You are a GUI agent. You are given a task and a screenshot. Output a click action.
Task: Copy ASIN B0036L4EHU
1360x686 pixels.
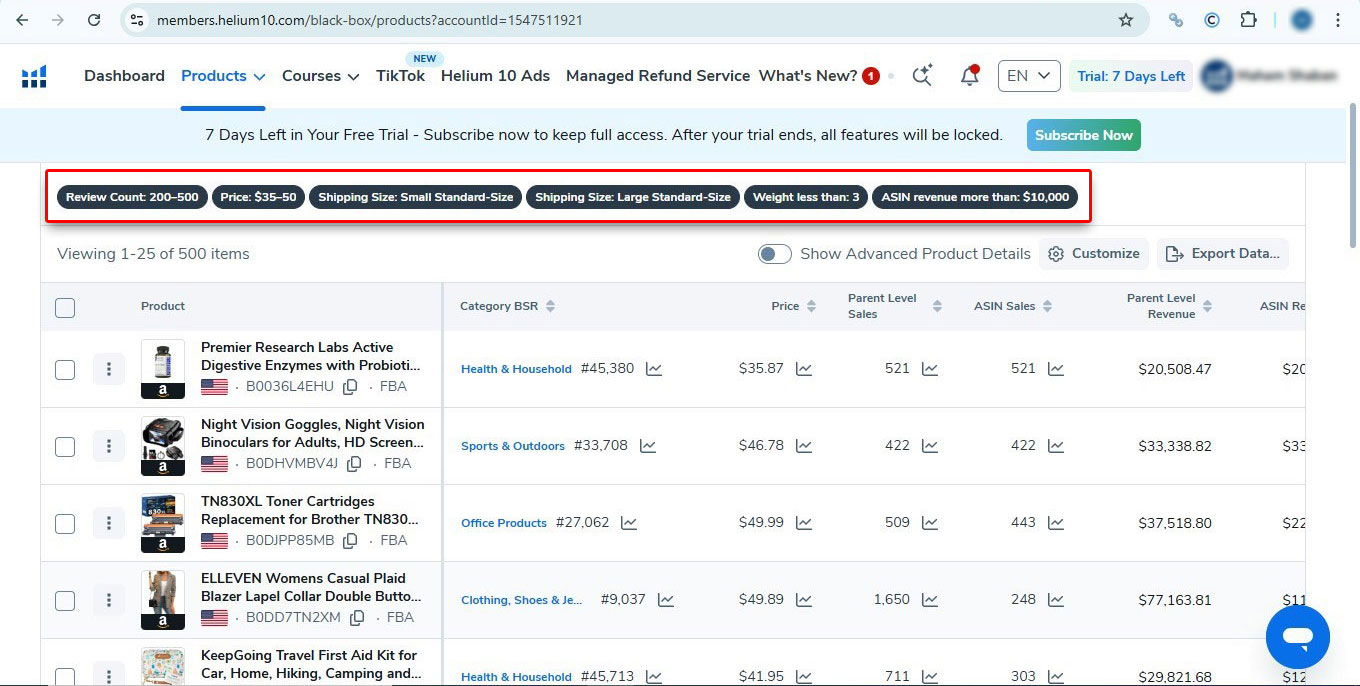point(350,387)
